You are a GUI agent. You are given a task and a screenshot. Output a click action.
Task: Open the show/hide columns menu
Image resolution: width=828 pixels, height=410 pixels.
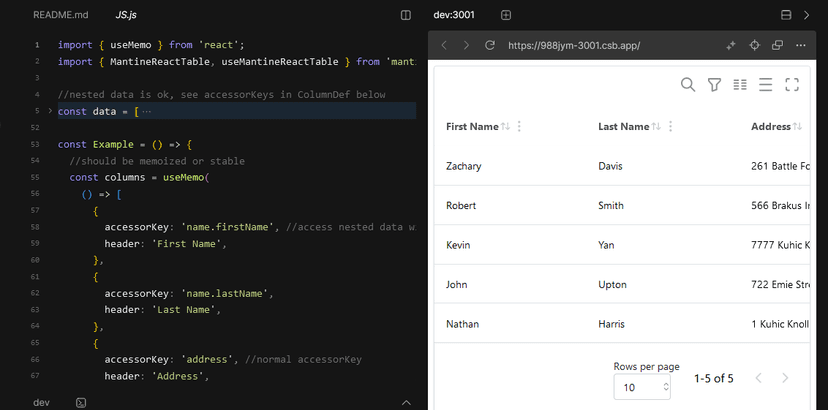point(740,85)
